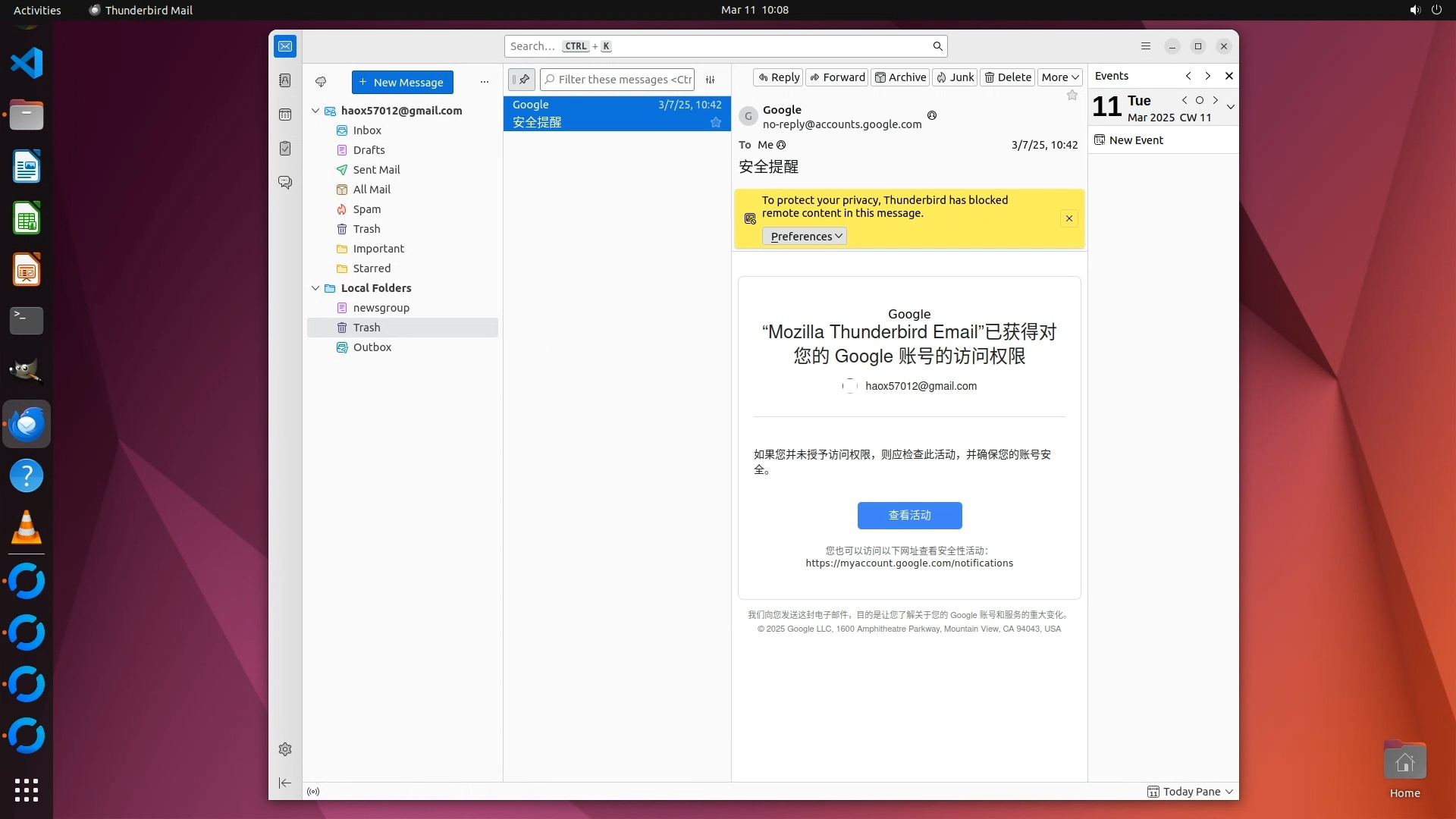1456x819 pixels.
Task: Open Thunderbird settings gear icon
Action: coord(285,749)
